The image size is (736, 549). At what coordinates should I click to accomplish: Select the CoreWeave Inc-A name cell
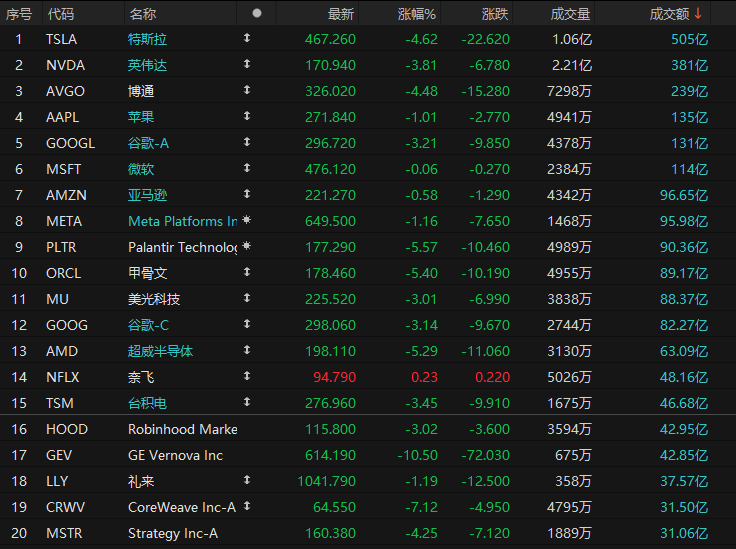pos(182,507)
